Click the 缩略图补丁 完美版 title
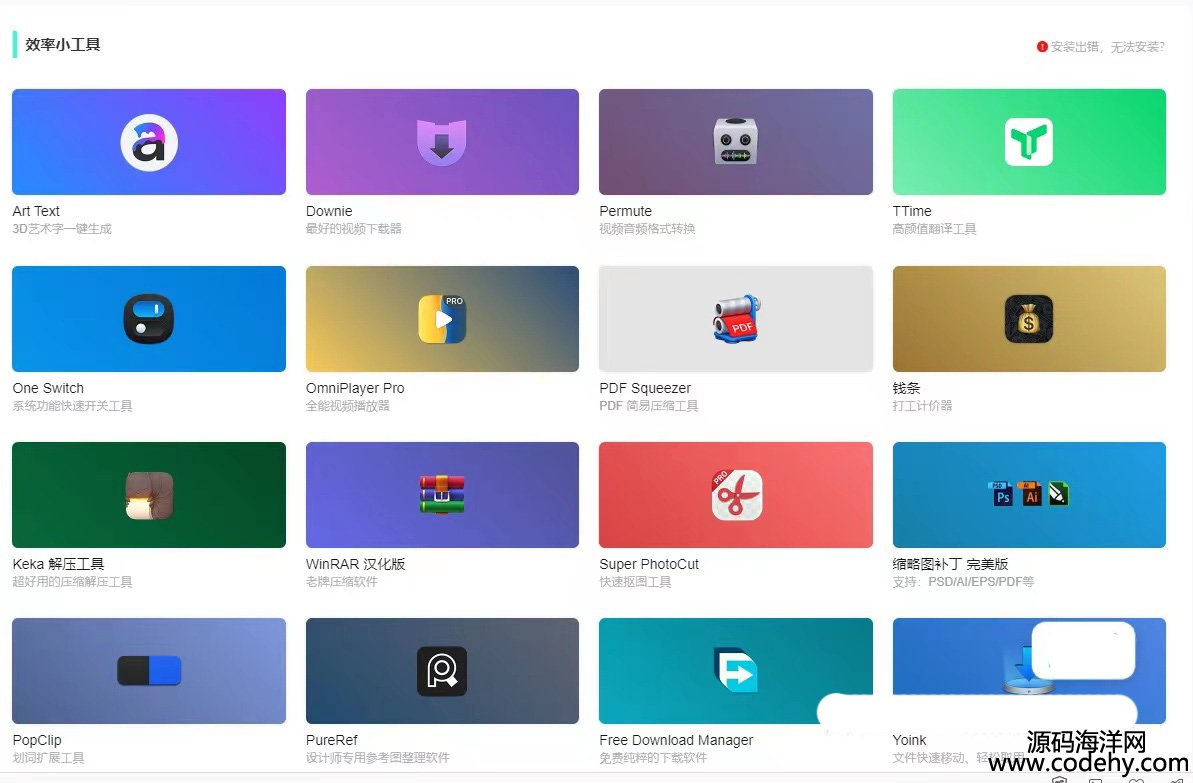The width and height of the screenshot is (1193, 783). click(x=950, y=564)
